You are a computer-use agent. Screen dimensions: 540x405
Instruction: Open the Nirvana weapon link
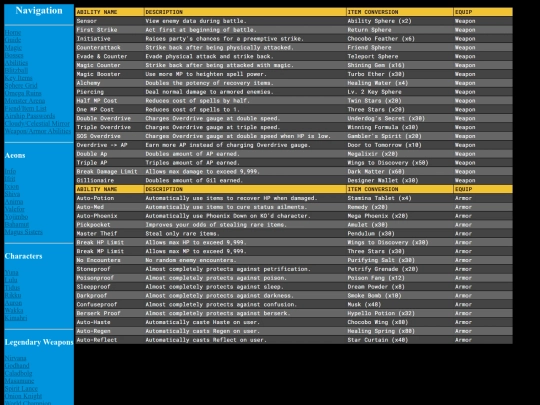coord(15,358)
